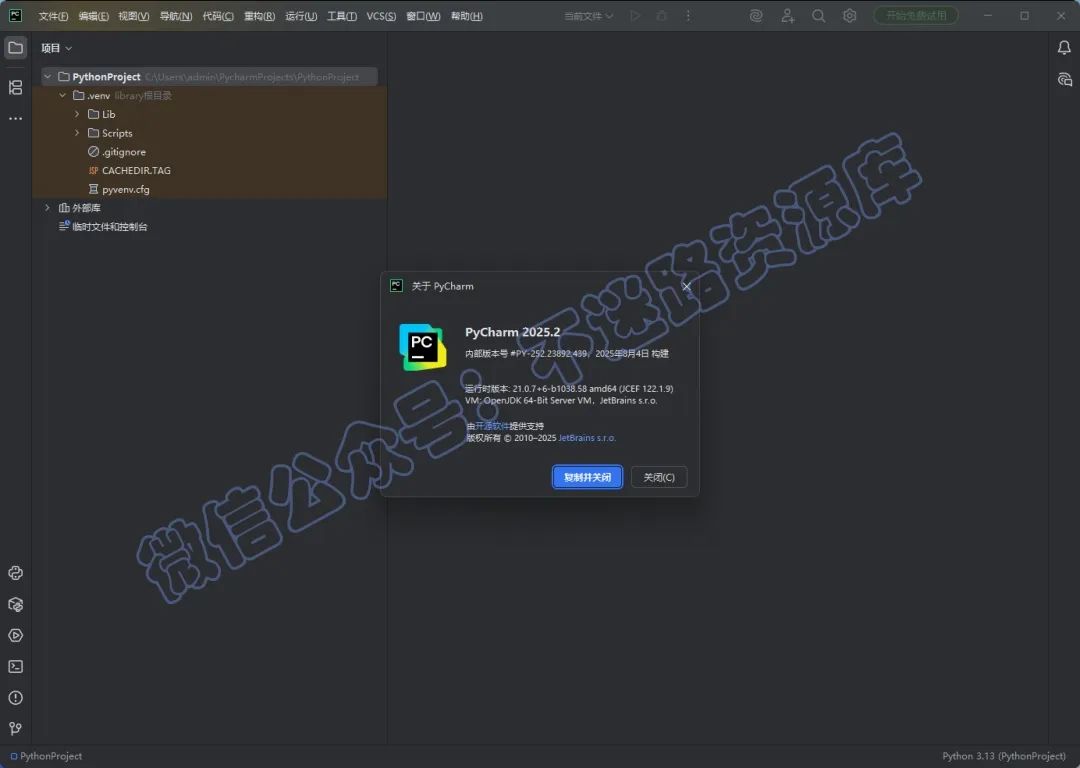The width and height of the screenshot is (1080, 768).
Task: Open the Python Console tool icon
Action: click(15, 573)
